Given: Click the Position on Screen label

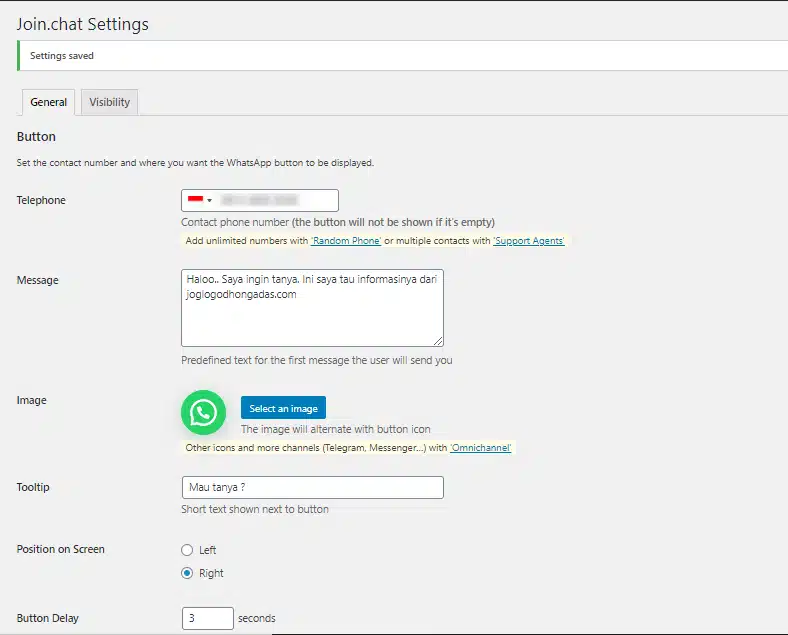Looking at the screenshot, I should point(61,549).
